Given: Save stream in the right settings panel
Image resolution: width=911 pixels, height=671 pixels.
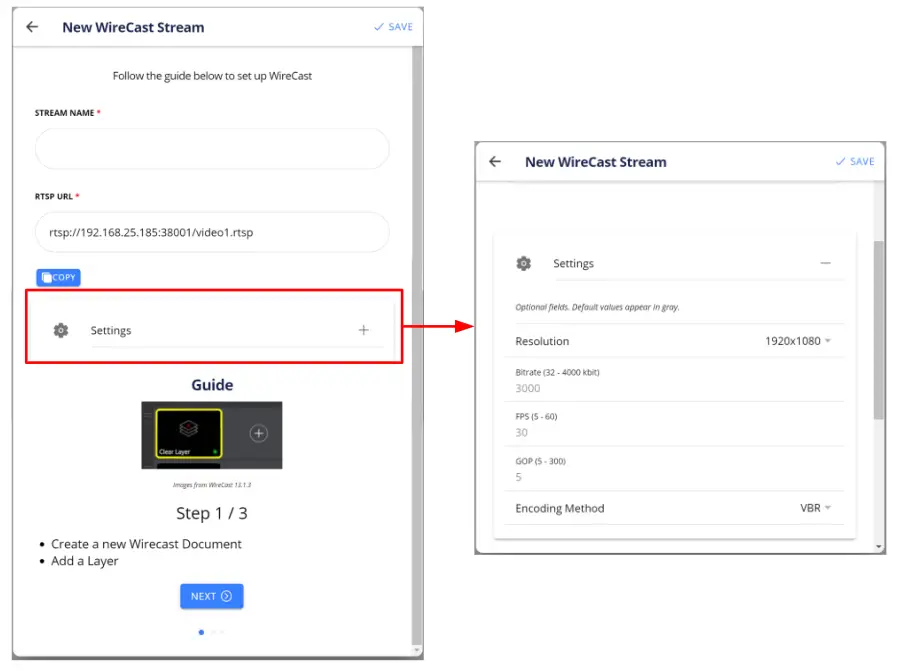Looking at the screenshot, I should [x=855, y=162].
